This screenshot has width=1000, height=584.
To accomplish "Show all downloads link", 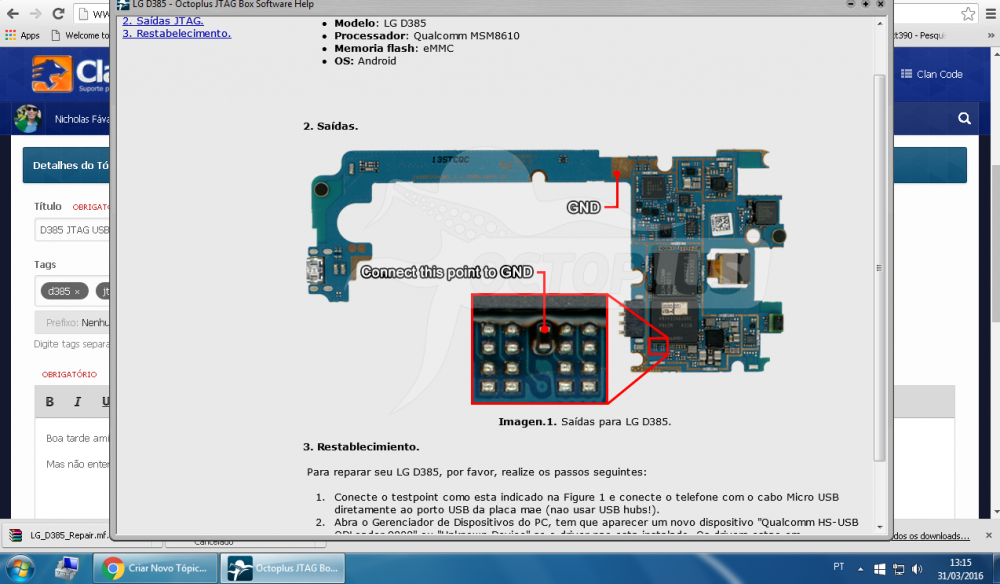I will 932,536.
